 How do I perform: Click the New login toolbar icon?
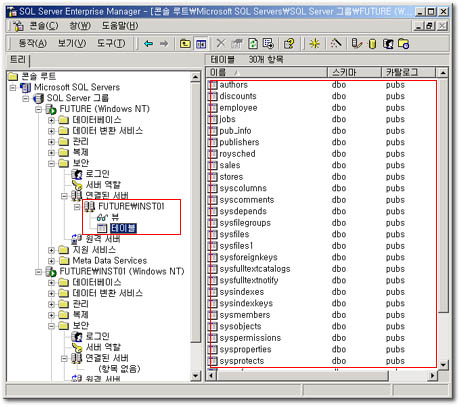[x=388, y=44]
